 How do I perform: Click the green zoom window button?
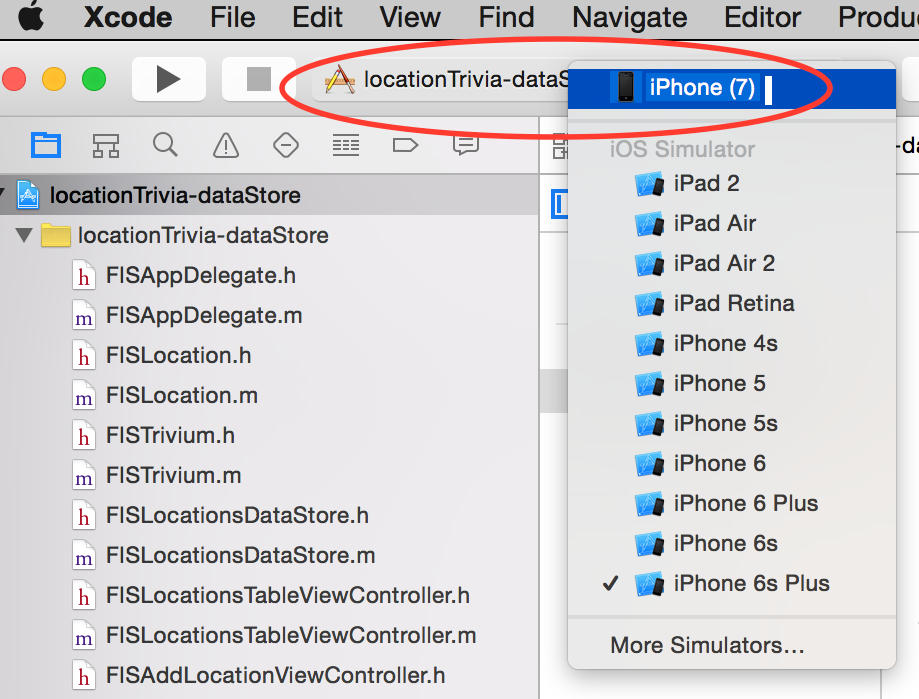94,79
